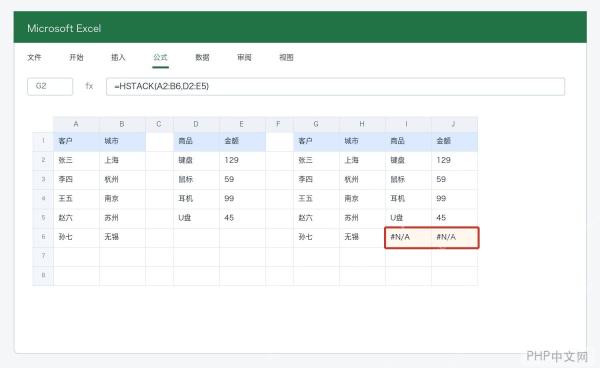The image size is (600, 368).
Task: Select column header D
Action: point(196,124)
